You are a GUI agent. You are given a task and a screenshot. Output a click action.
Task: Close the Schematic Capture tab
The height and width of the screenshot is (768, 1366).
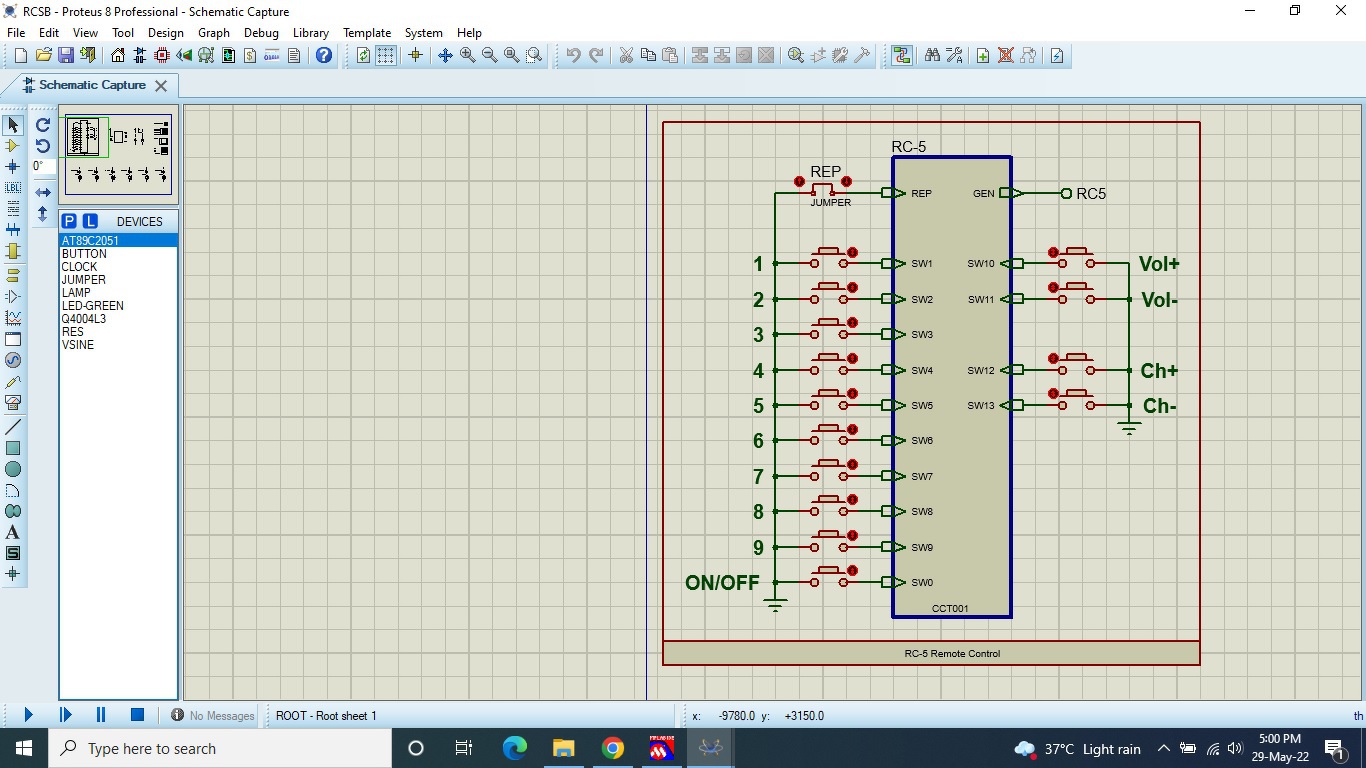(161, 86)
